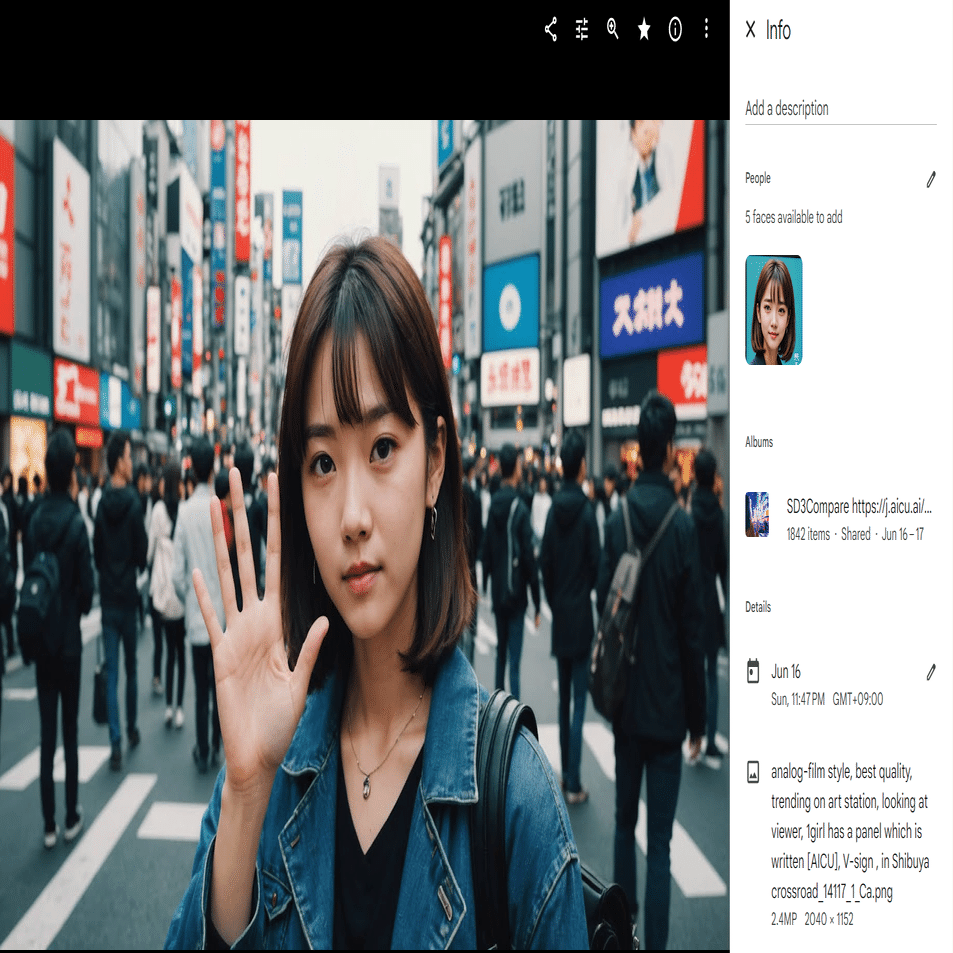Click '5 faces available to add'

tap(794, 217)
